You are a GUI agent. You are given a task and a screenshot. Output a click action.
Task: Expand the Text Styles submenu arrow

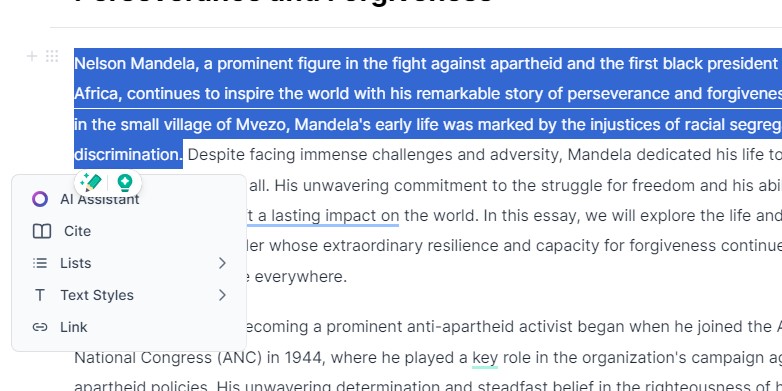222,295
